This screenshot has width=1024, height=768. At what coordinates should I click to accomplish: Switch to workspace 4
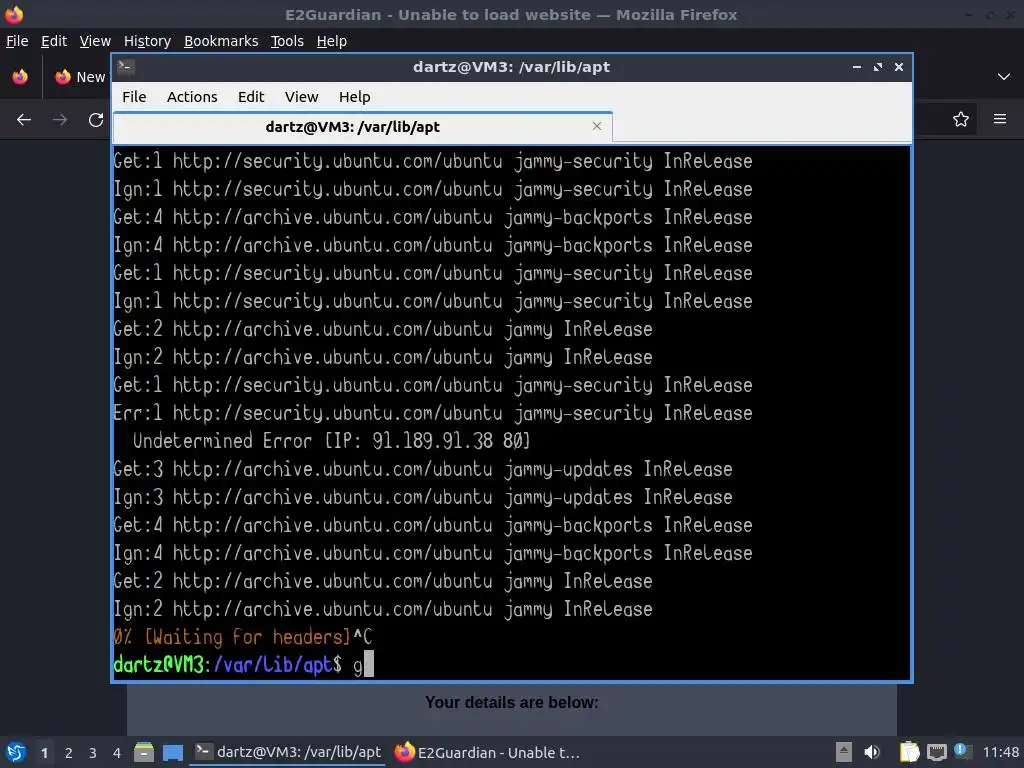coord(117,752)
